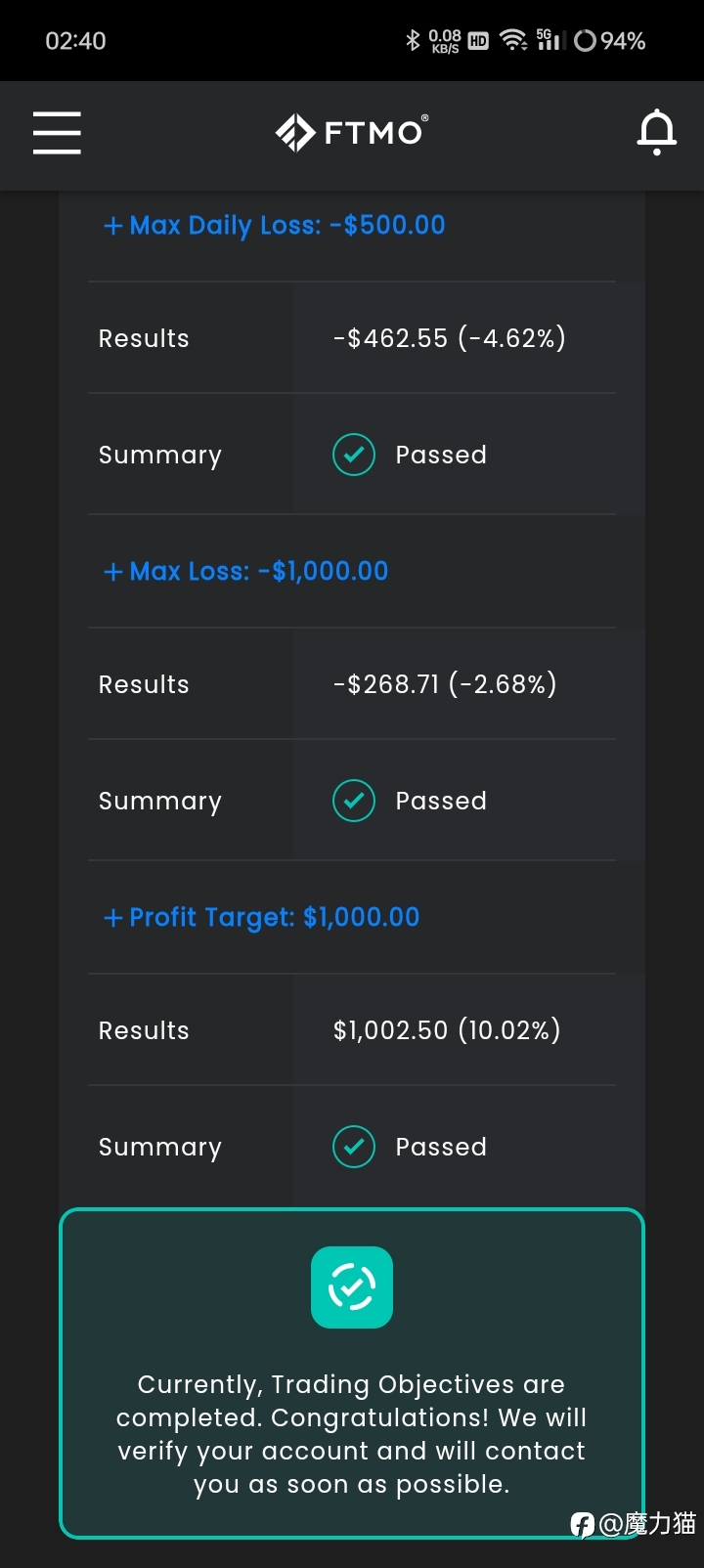
Task: Click the Max Daily Loss passed checkmark
Action: pos(354,455)
